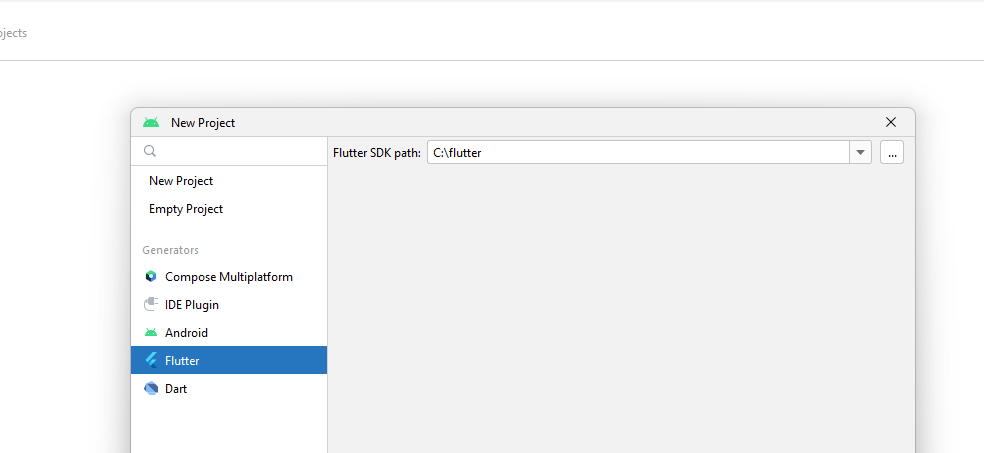Pick the Android generator entry
Viewport: 984px width, 453px height.
click(x=229, y=333)
